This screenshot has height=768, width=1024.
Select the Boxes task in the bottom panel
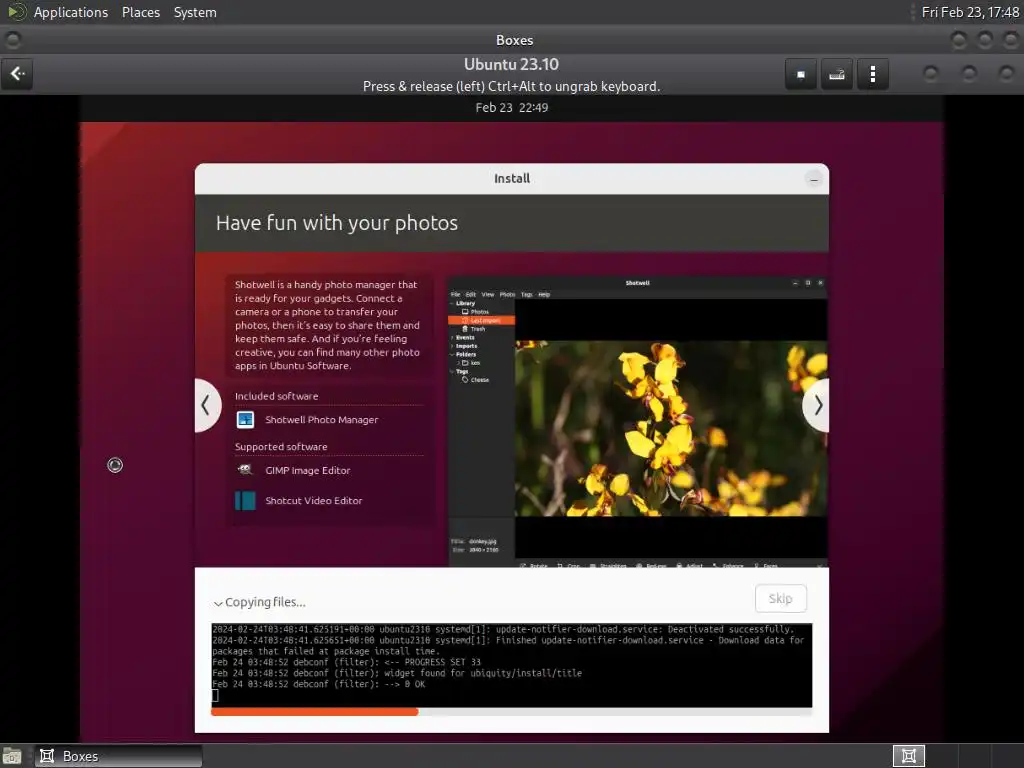click(x=118, y=756)
